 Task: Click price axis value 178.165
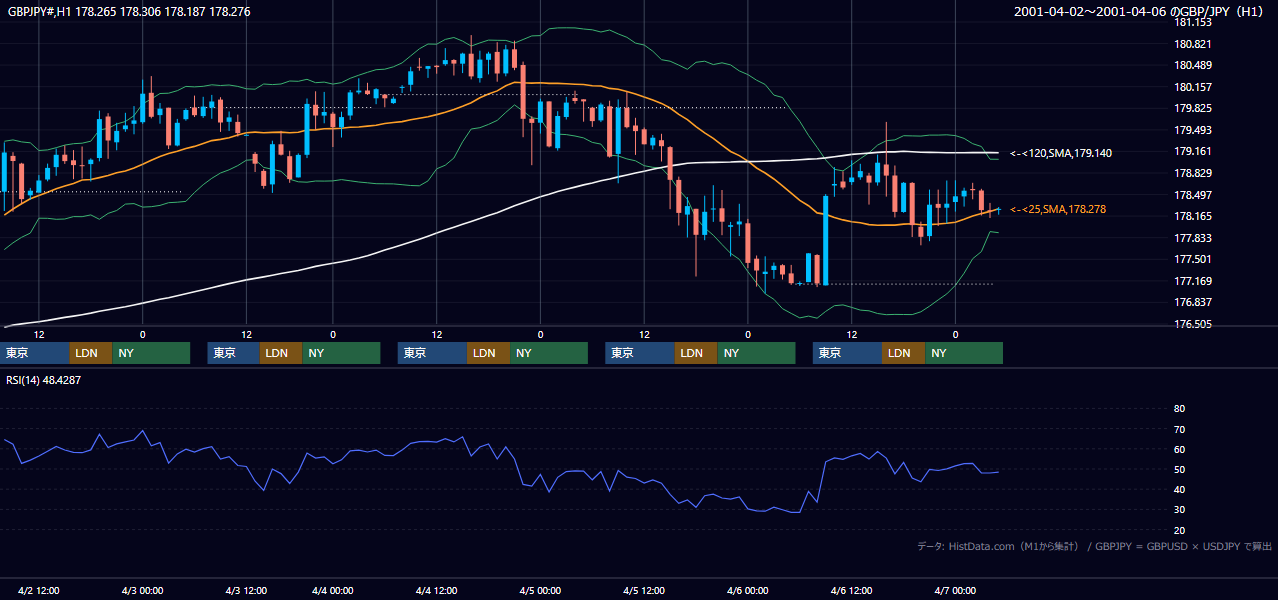[1191, 216]
